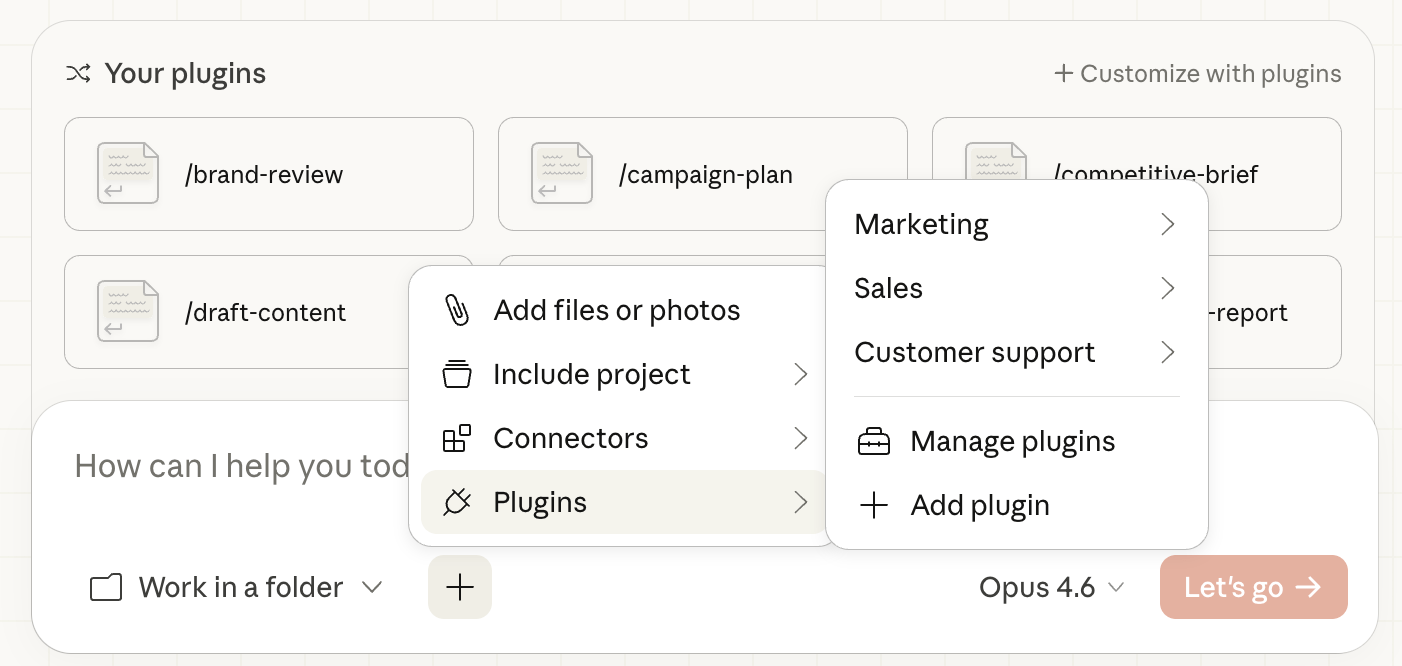The width and height of the screenshot is (1402, 666).
Task: Click the Let's go button
Action: point(1253,587)
